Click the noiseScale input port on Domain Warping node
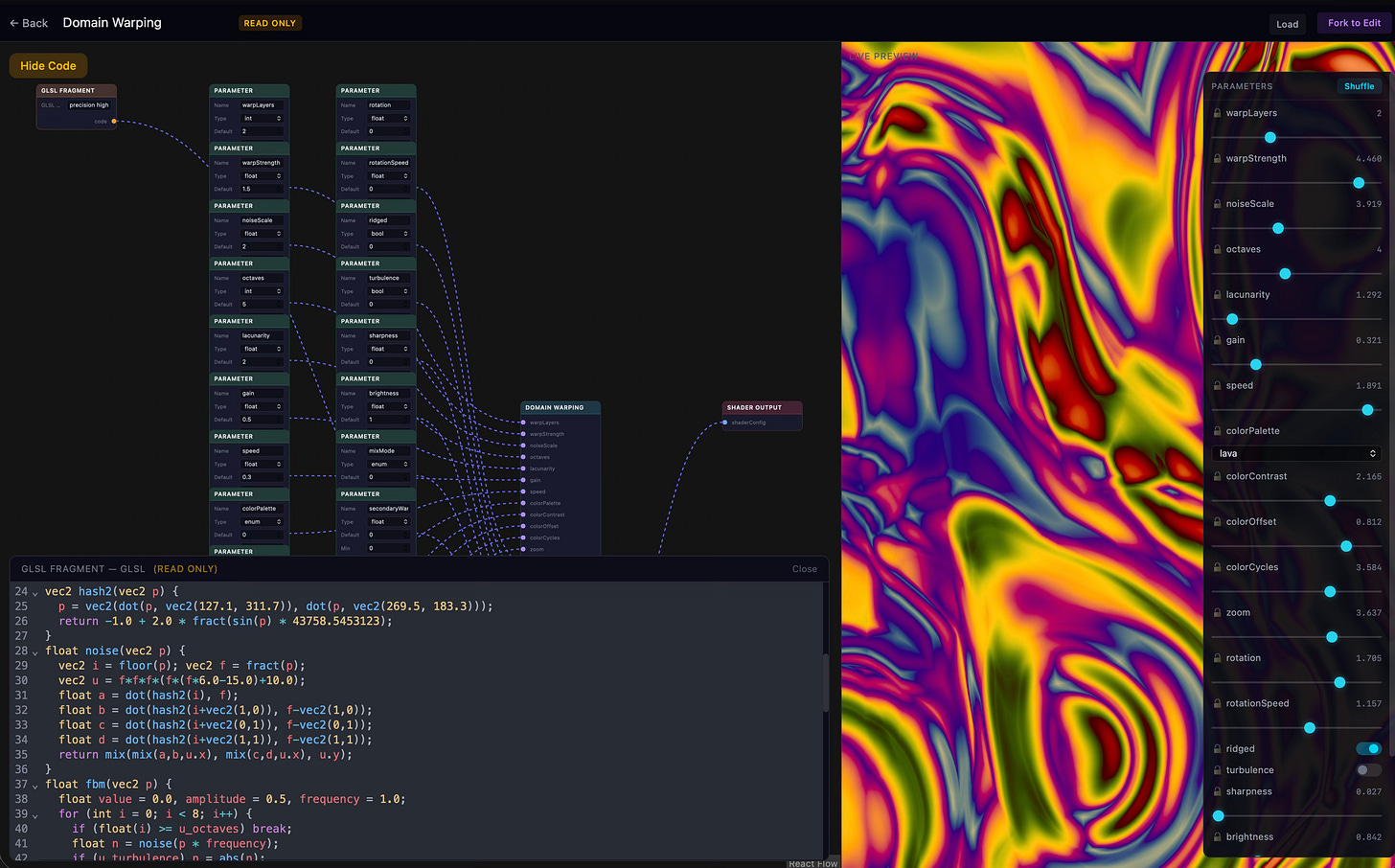The image size is (1395, 868). pyautogui.click(x=522, y=445)
